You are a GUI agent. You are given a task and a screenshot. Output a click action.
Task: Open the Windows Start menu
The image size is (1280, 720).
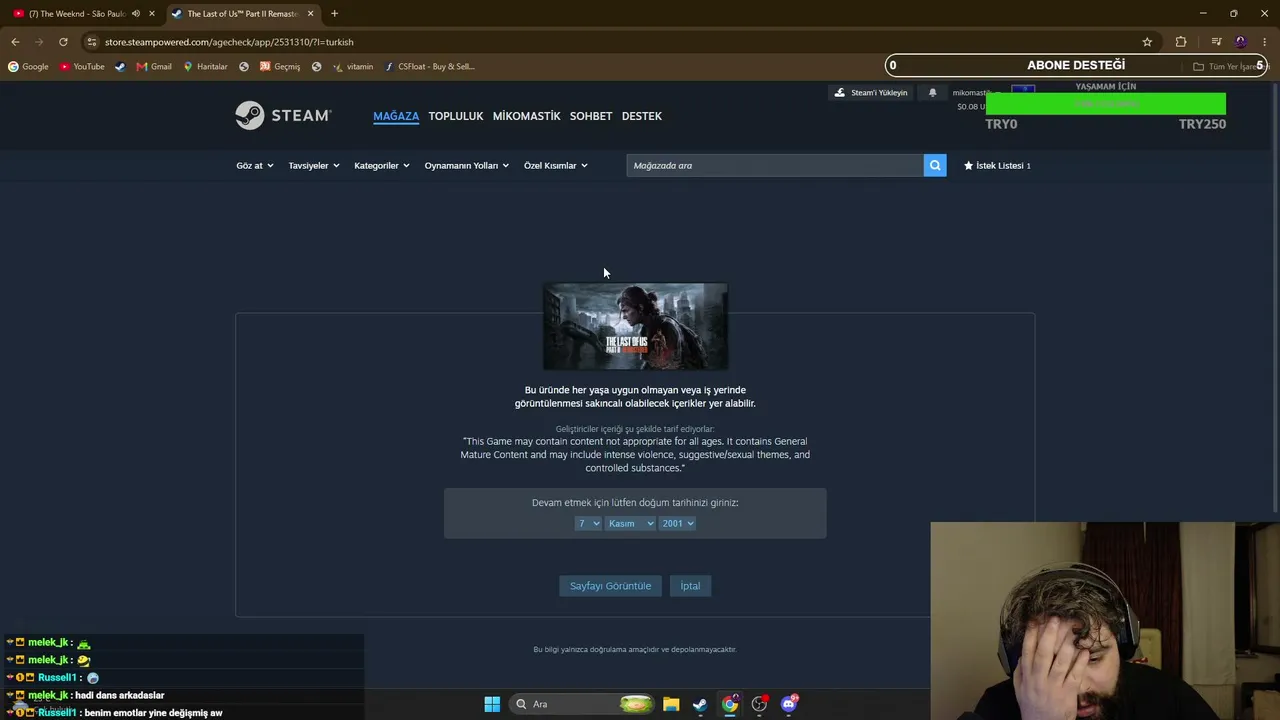492,704
